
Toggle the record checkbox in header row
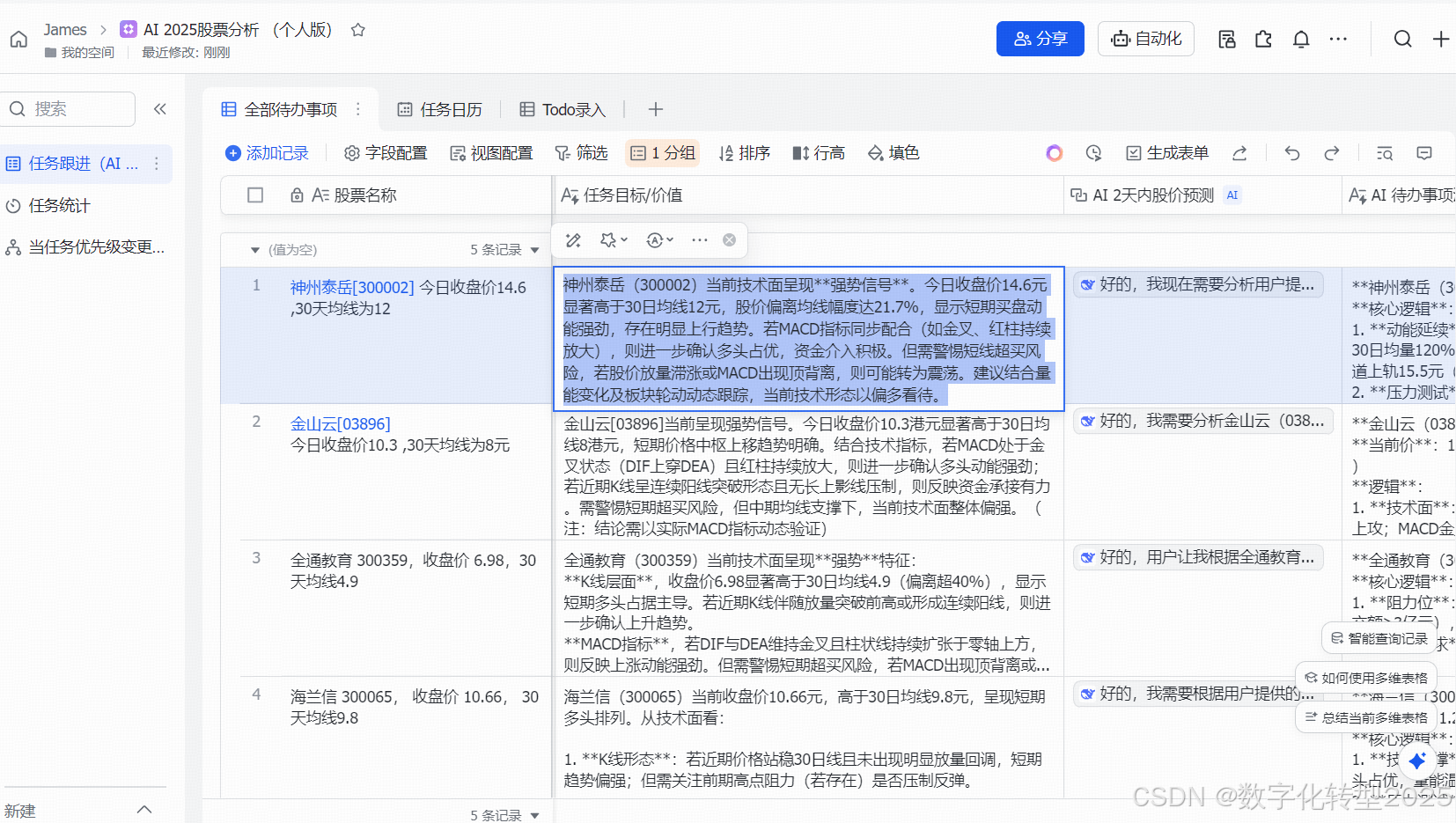(254, 195)
